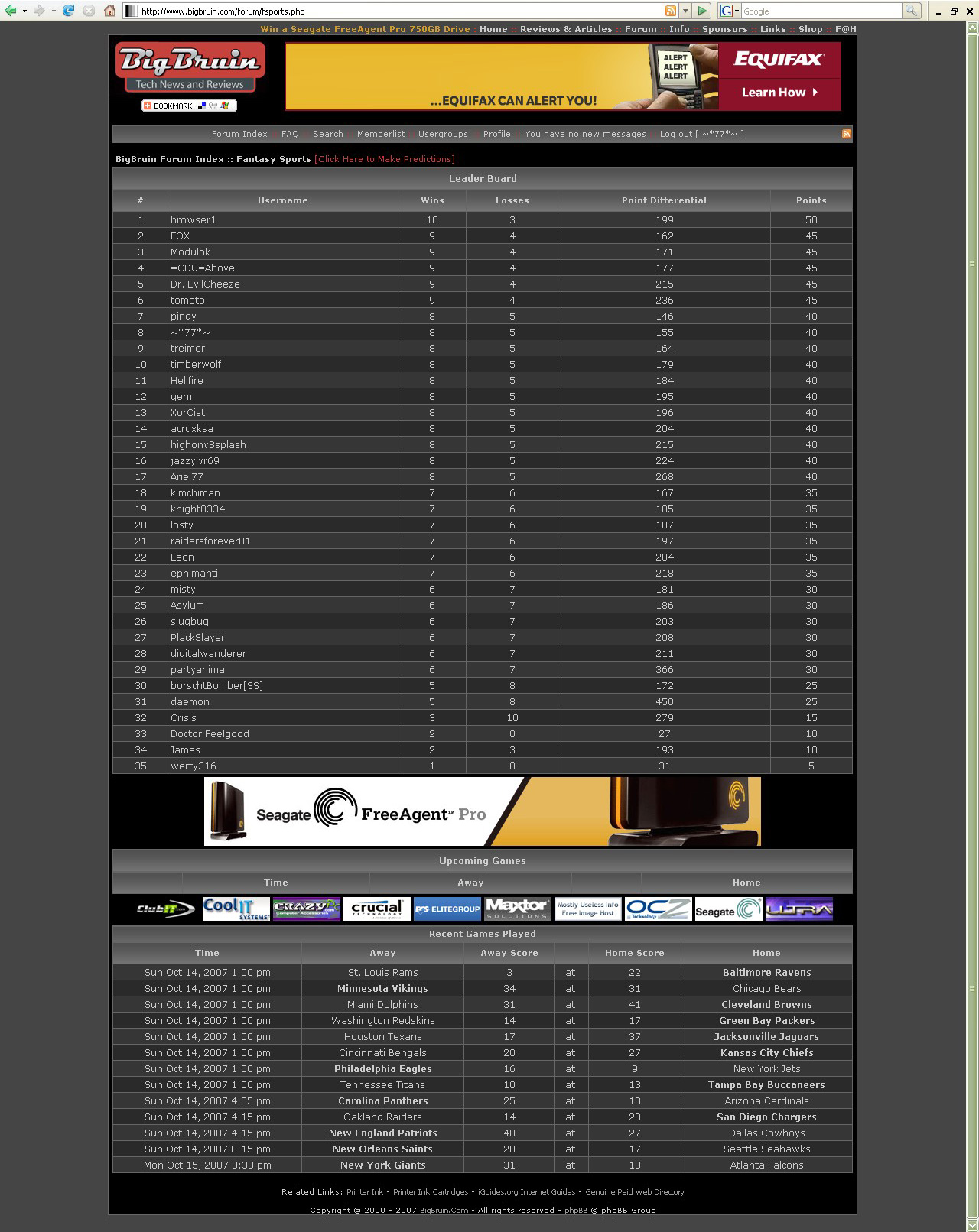
Task: Click the OCZ Technology sponsor logo
Action: (658, 909)
